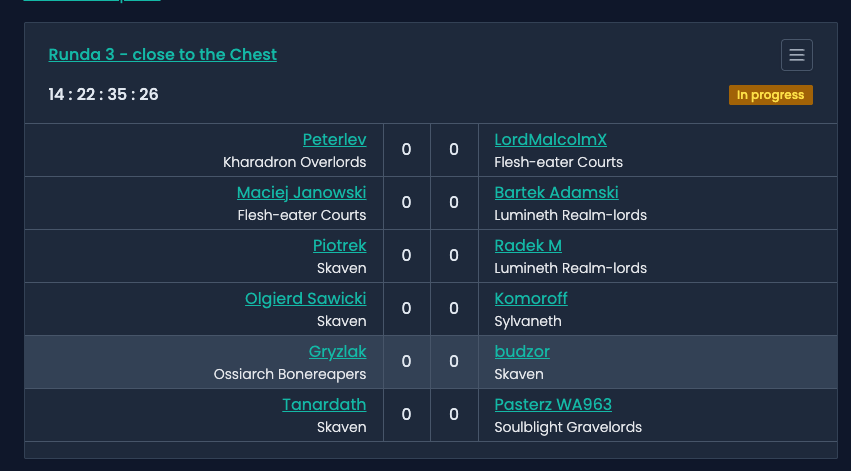Open Peterlev's player profile
This screenshot has width=851, height=471.
(334, 140)
